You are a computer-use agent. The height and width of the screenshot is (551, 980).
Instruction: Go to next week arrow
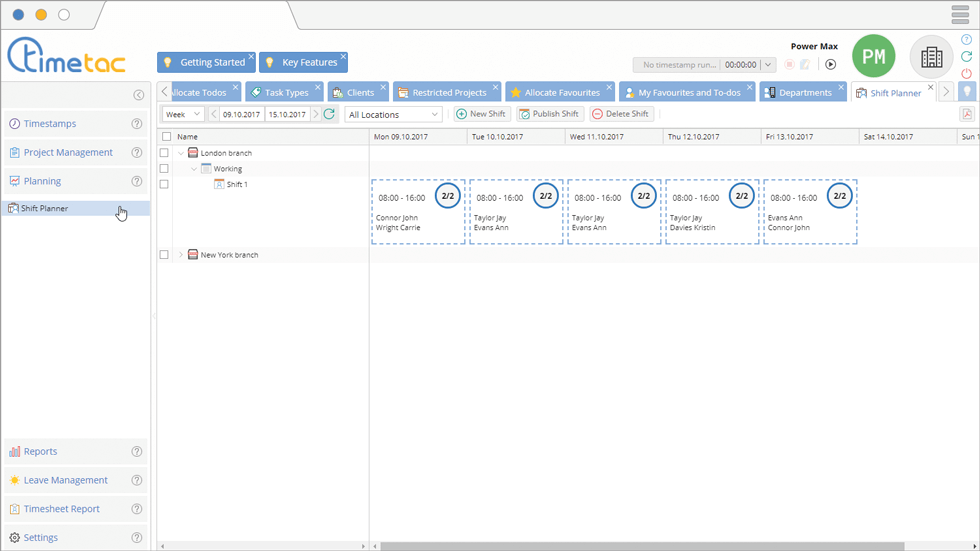316,114
